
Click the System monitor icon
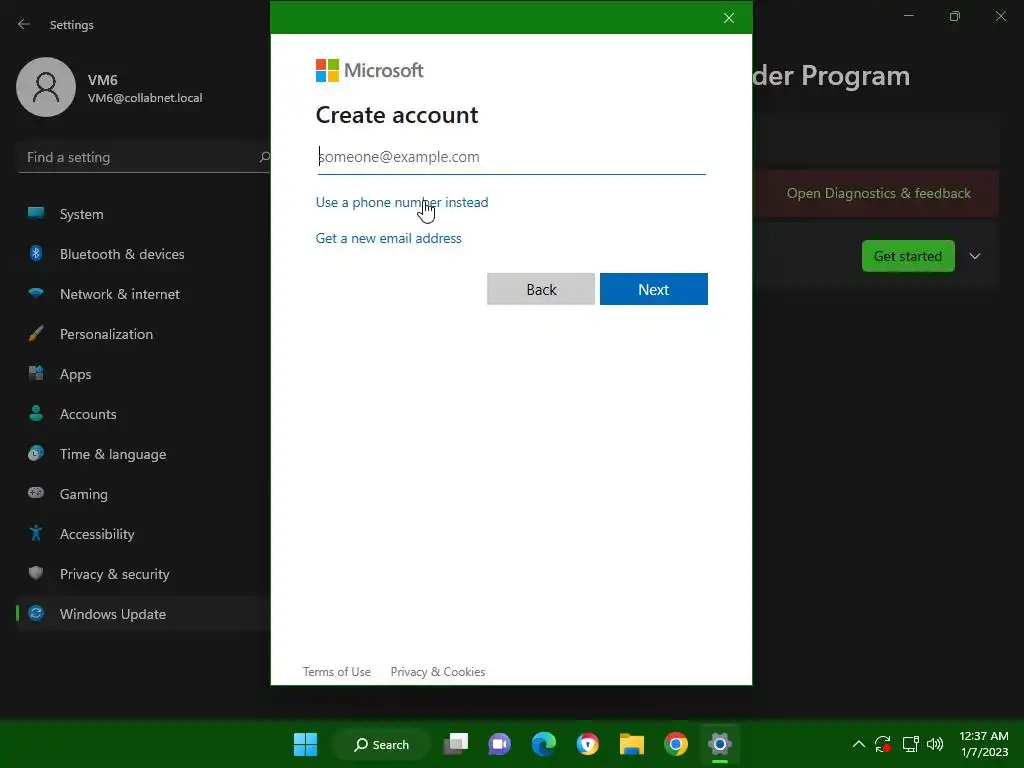pyautogui.click(x=36, y=213)
